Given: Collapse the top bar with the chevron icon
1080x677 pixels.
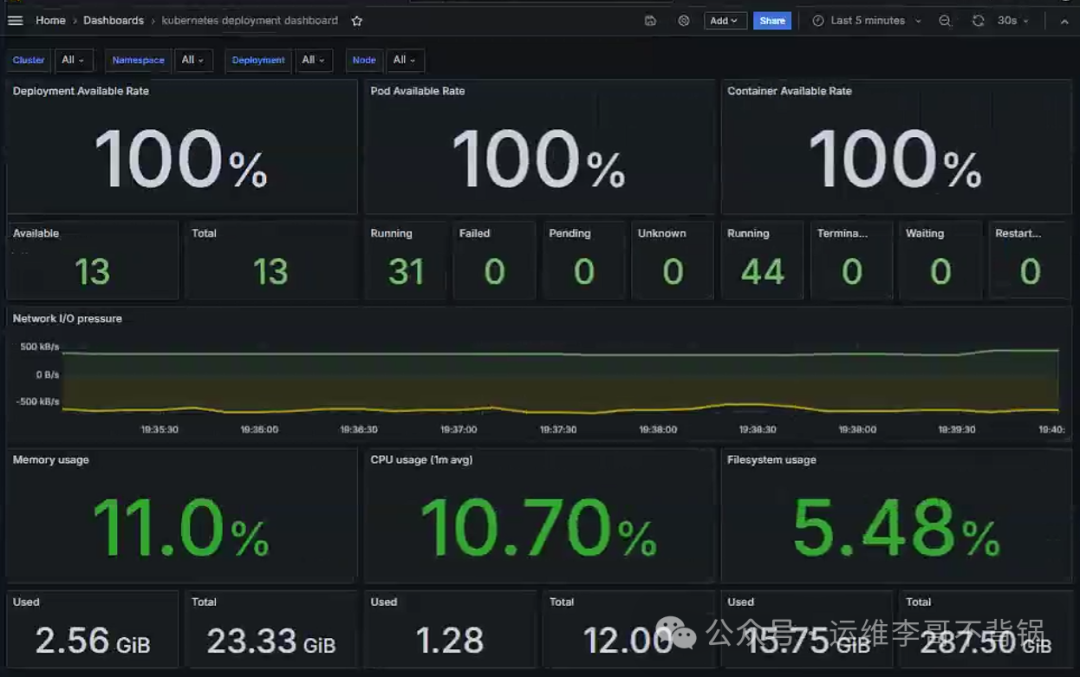Looking at the screenshot, I should click(x=1064, y=21).
